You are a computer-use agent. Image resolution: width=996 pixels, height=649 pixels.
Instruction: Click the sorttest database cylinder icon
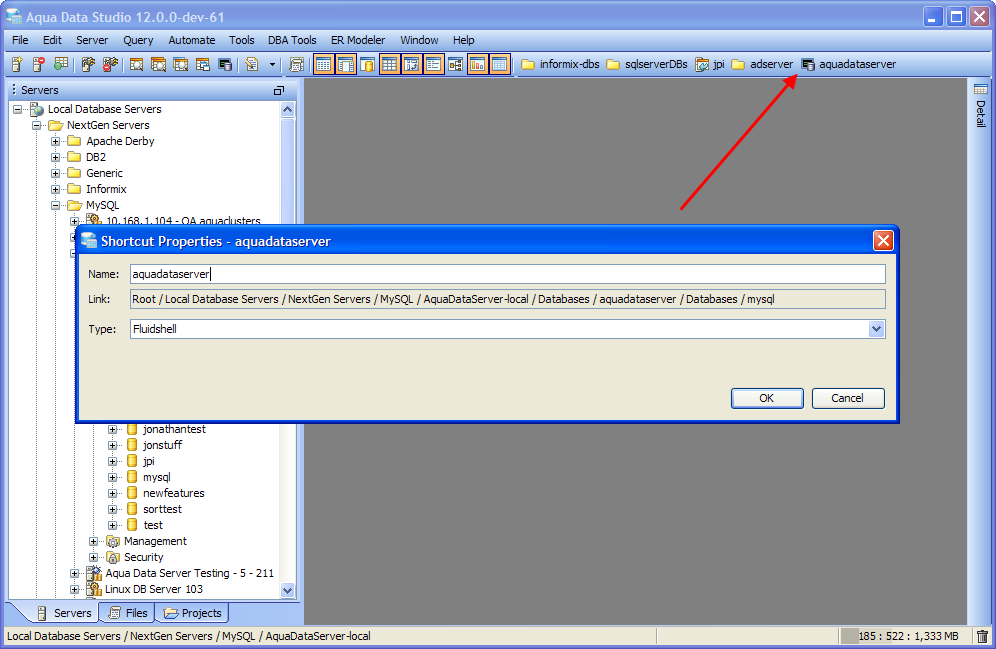[x=132, y=509]
